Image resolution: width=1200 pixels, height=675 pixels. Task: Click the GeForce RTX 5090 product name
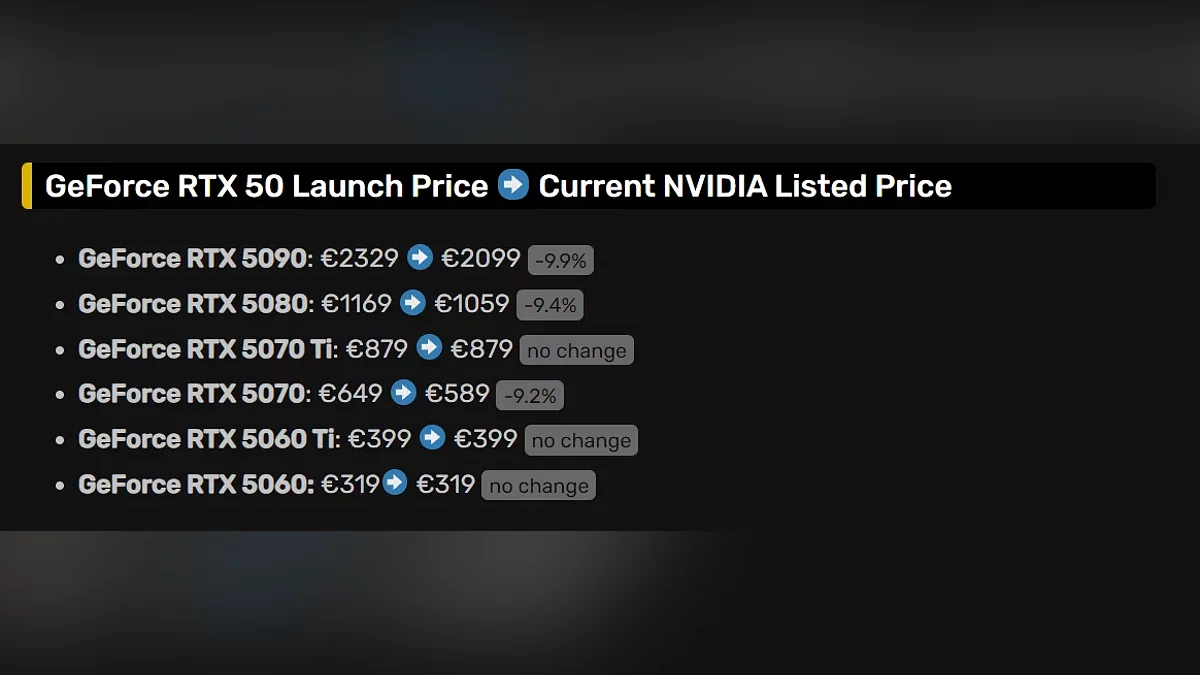[192, 258]
